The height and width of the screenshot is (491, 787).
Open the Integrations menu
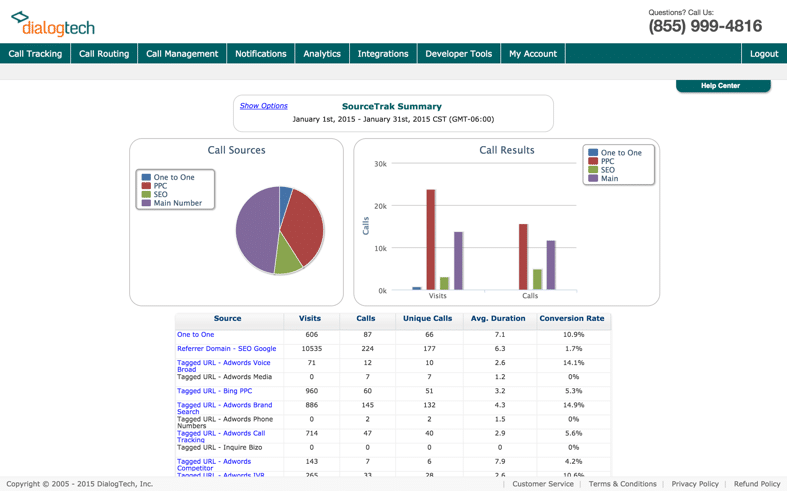[x=383, y=54]
